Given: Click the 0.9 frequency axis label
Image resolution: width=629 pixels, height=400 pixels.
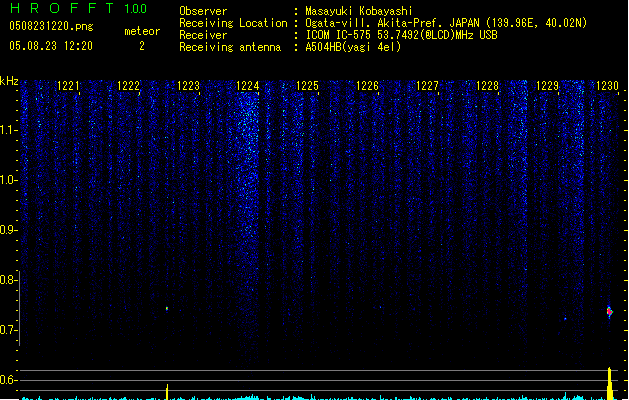Looking at the screenshot, I should (9, 230).
